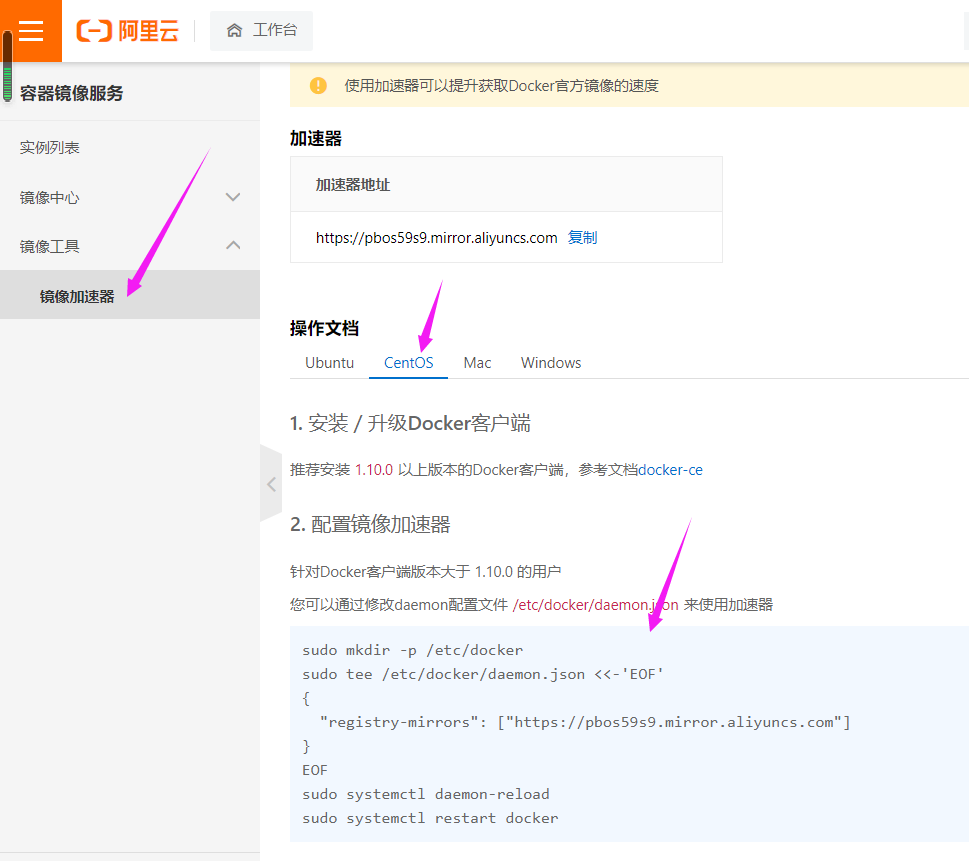Click the yellow warning icon in banner
Image resolution: width=969 pixels, height=861 pixels.
[x=318, y=85]
